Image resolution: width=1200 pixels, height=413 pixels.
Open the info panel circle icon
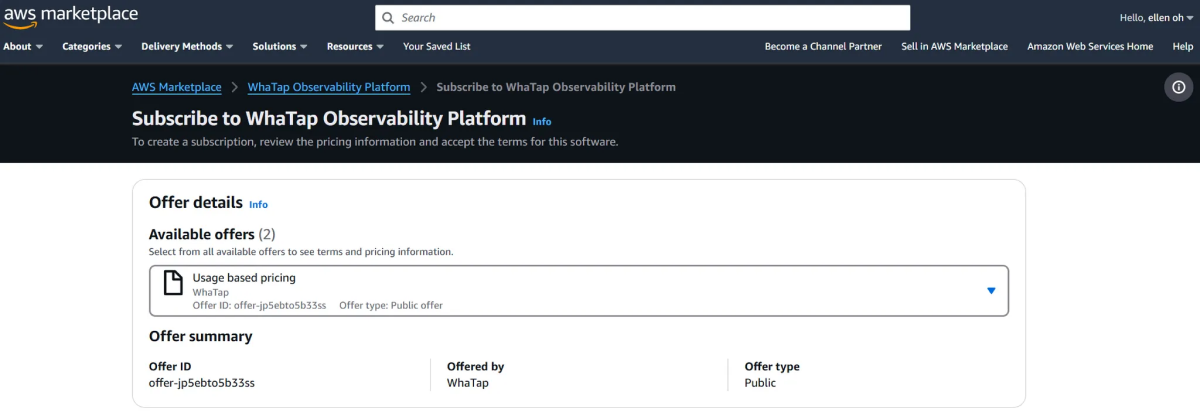coord(1178,87)
